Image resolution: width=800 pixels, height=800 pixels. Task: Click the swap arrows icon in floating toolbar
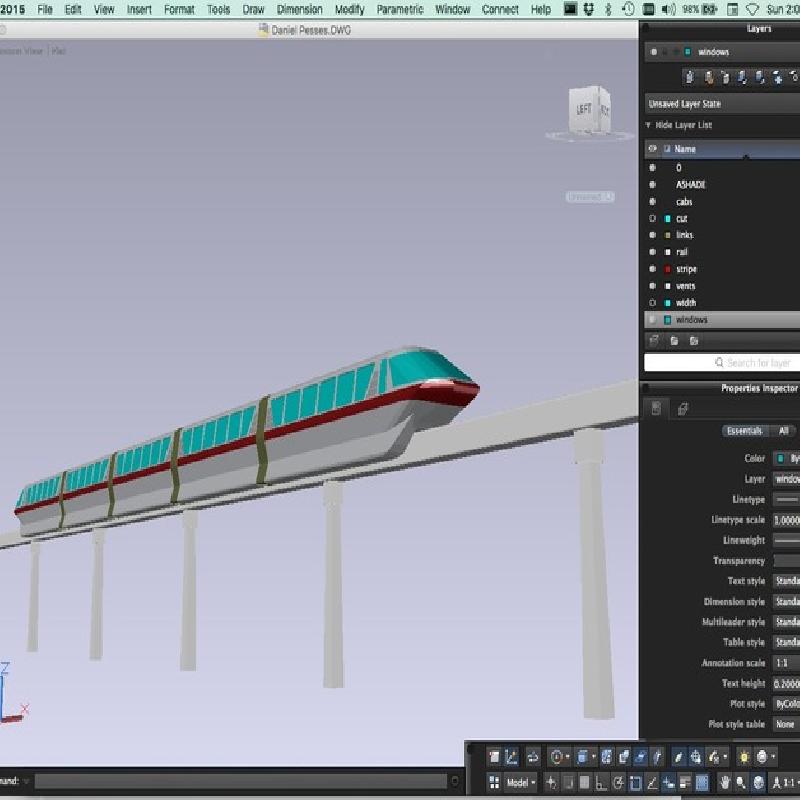[533, 757]
